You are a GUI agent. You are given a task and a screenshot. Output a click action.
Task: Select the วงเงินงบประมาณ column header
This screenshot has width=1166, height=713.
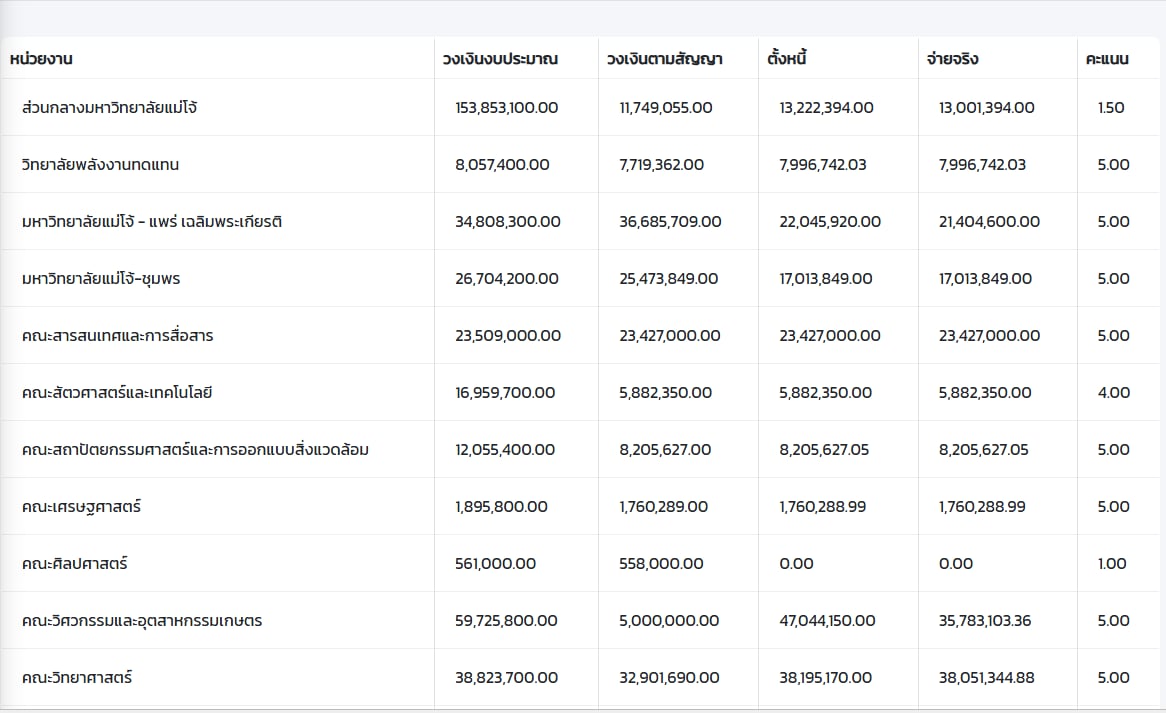[x=500, y=59]
